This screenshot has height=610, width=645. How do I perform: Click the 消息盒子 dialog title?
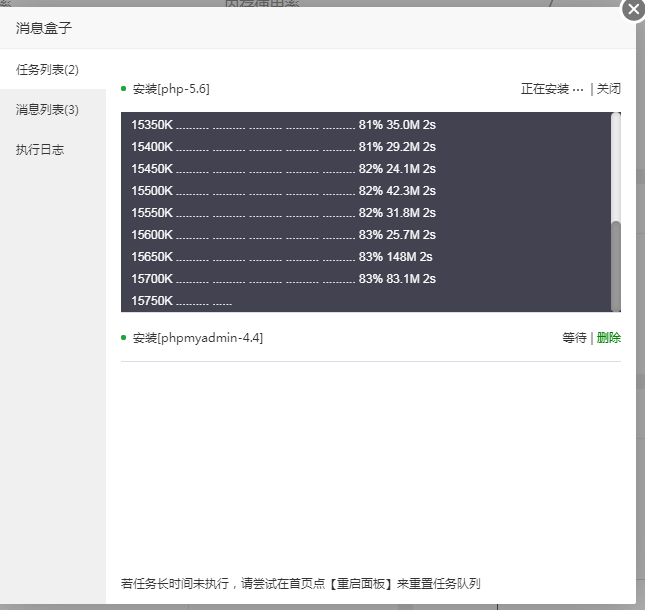44,28
